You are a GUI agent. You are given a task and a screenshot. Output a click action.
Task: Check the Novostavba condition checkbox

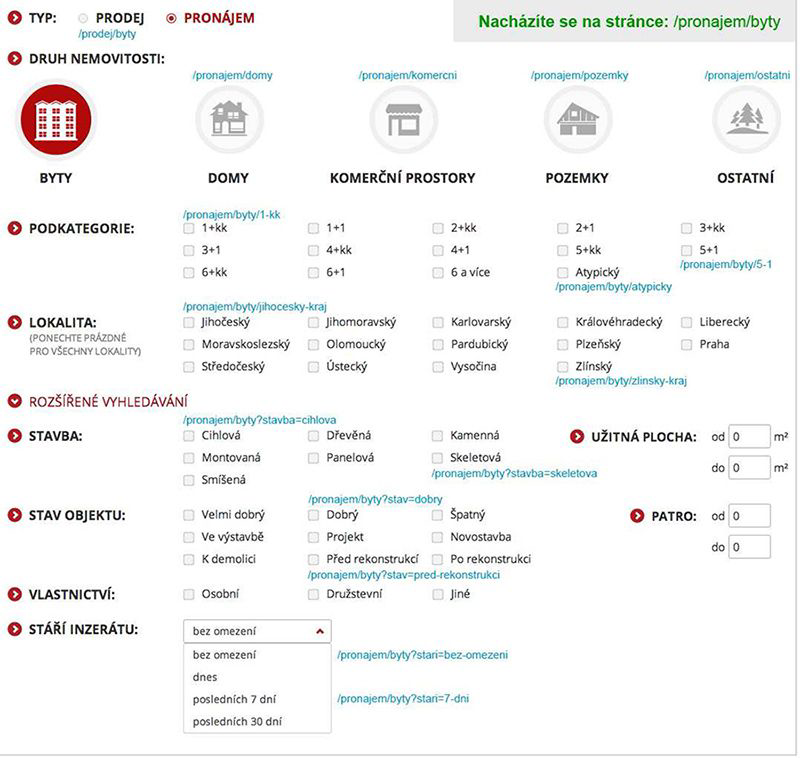click(x=438, y=538)
